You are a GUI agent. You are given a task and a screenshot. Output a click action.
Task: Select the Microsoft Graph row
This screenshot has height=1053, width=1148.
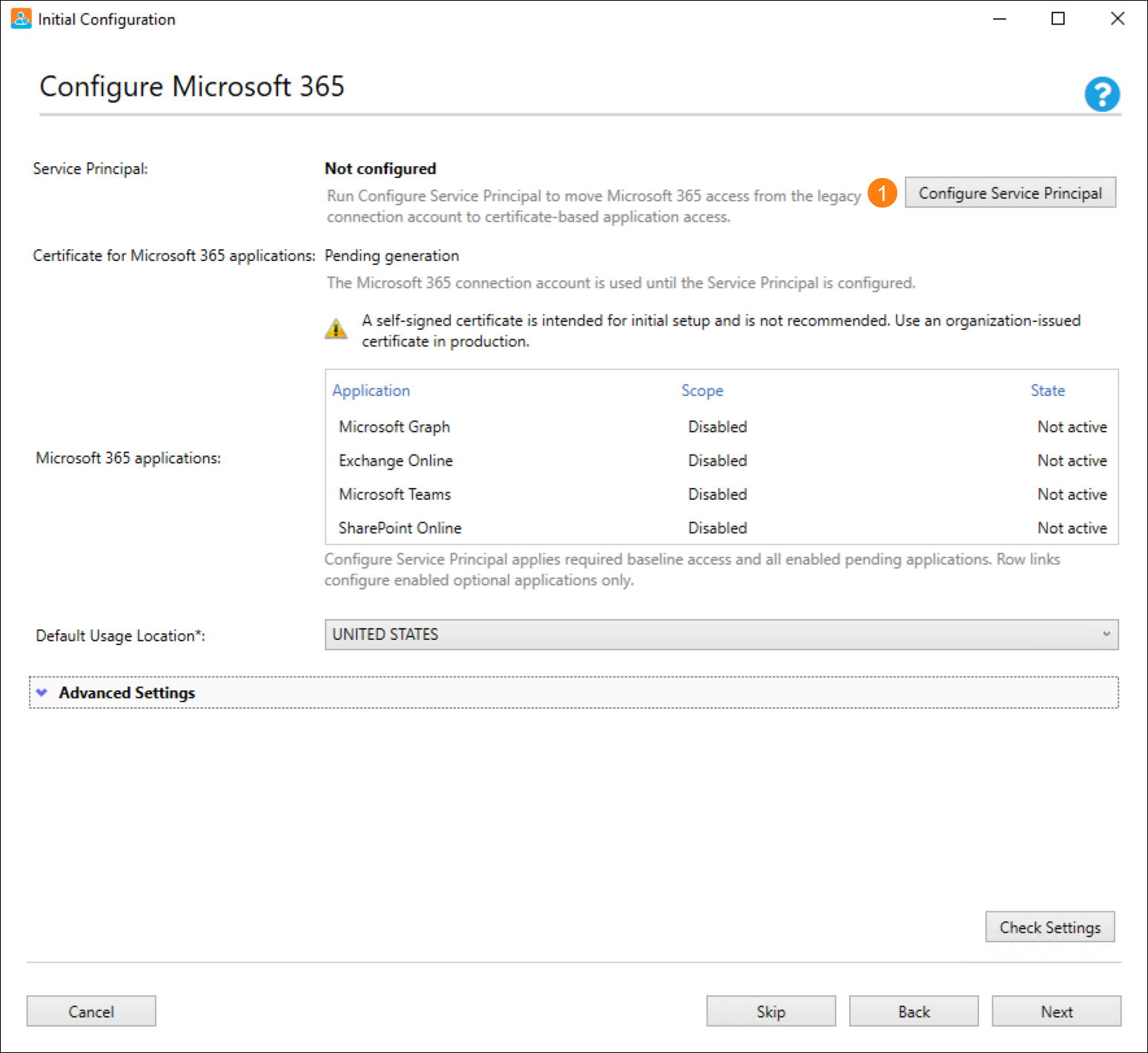722,427
